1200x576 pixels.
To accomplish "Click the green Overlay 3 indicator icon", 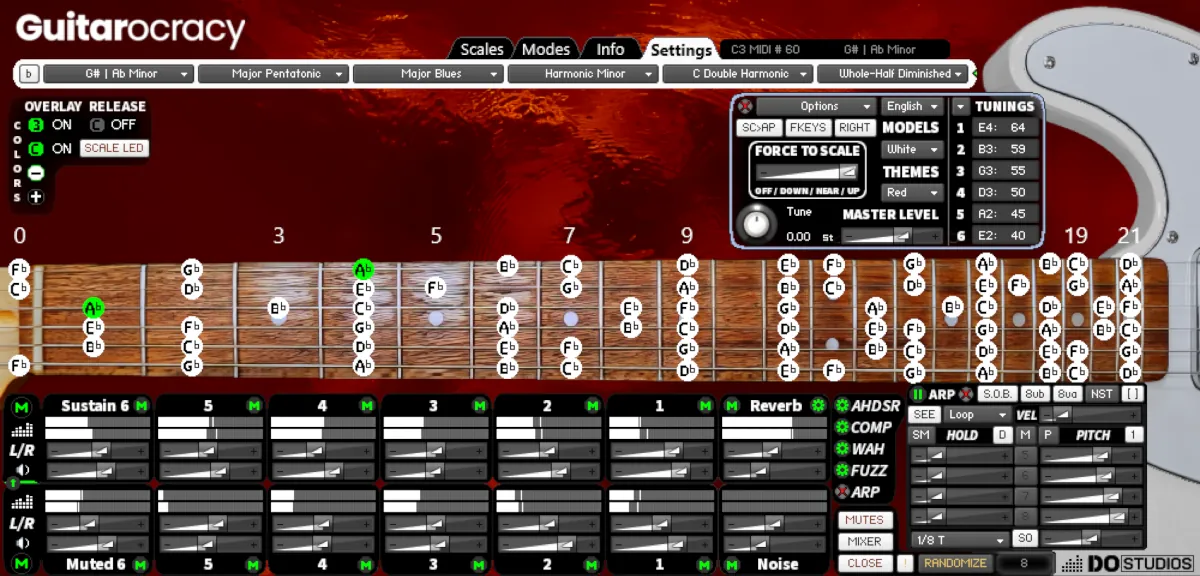I will pyautogui.click(x=36, y=125).
